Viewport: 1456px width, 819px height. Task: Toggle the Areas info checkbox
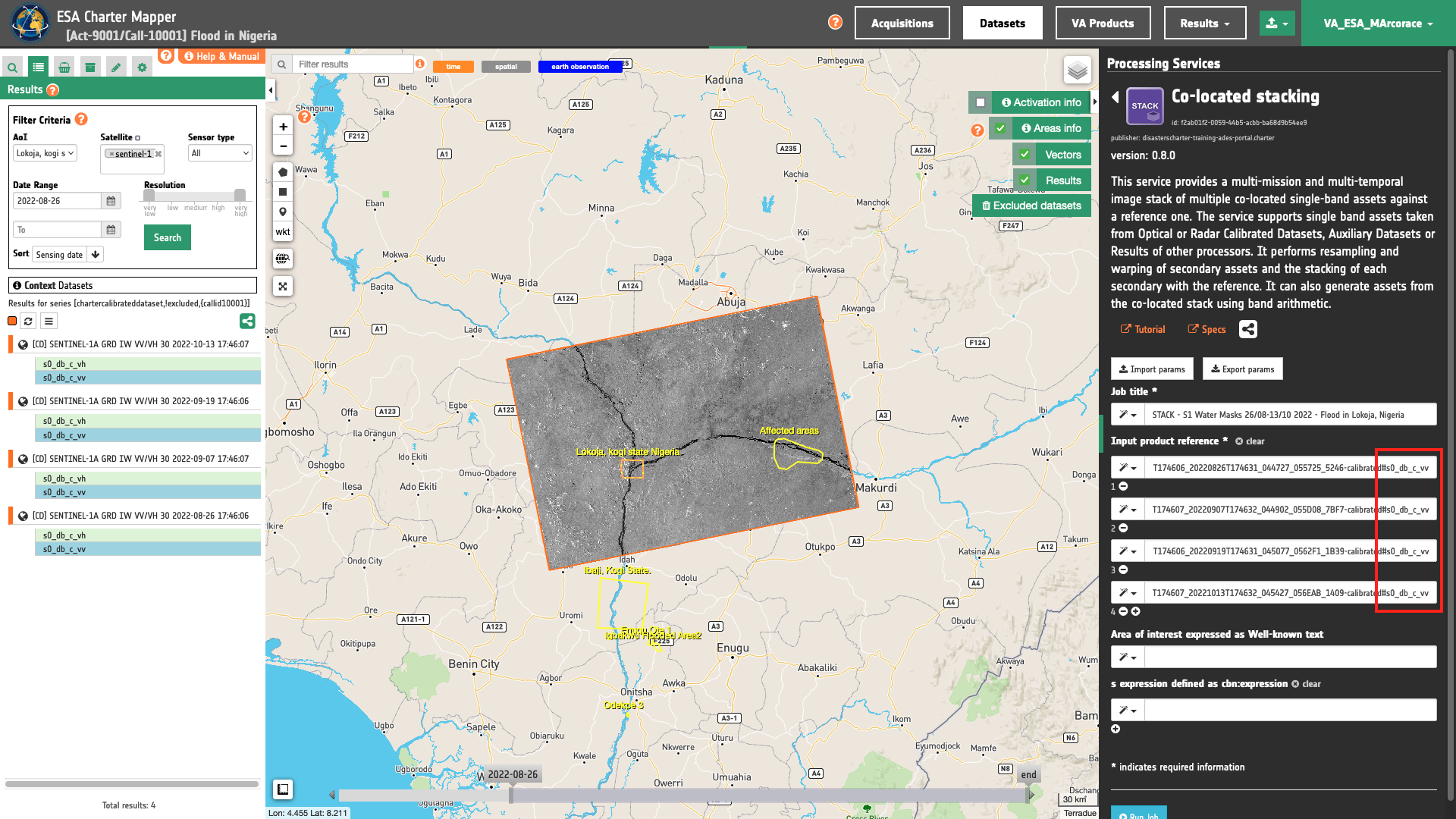(1000, 128)
